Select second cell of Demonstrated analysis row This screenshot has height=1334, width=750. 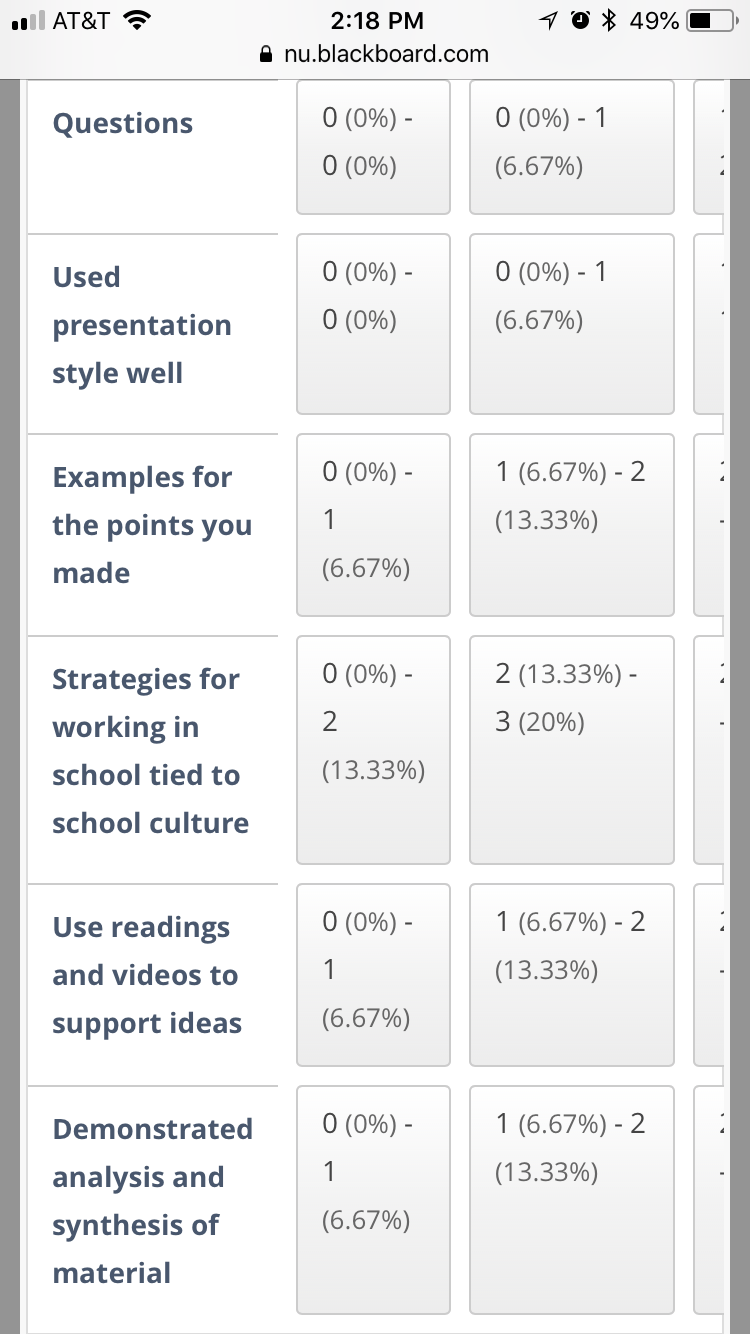(x=571, y=1200)
